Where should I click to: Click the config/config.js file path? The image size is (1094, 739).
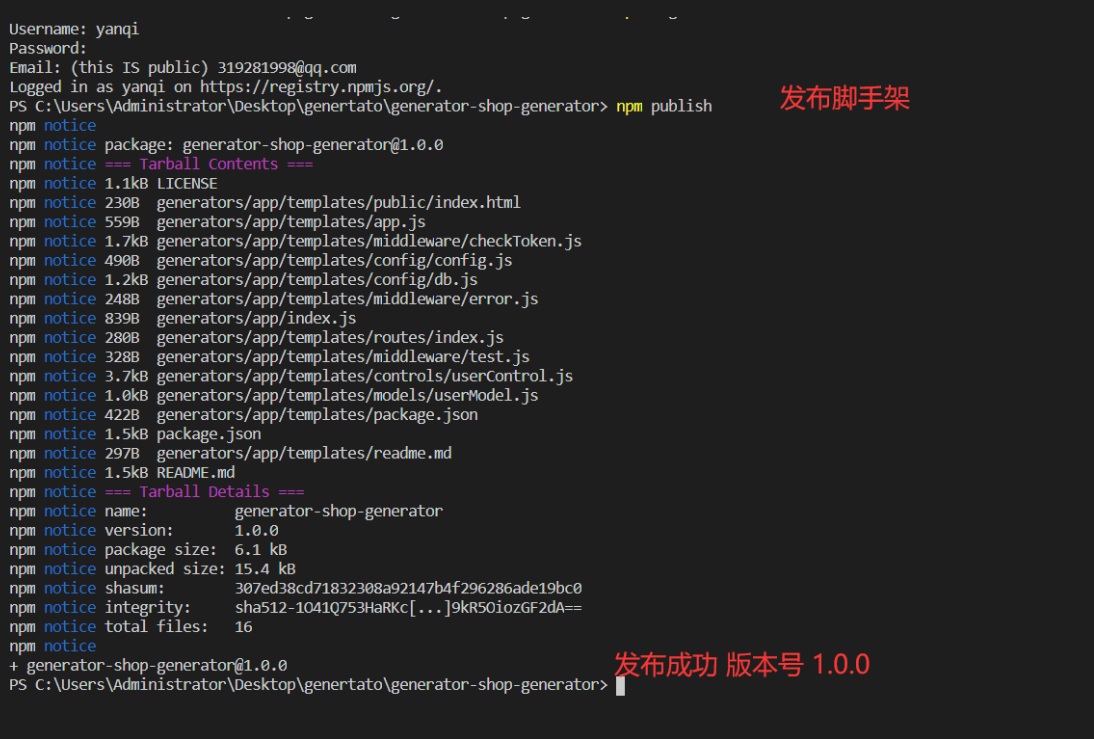[x=334, y=261]
